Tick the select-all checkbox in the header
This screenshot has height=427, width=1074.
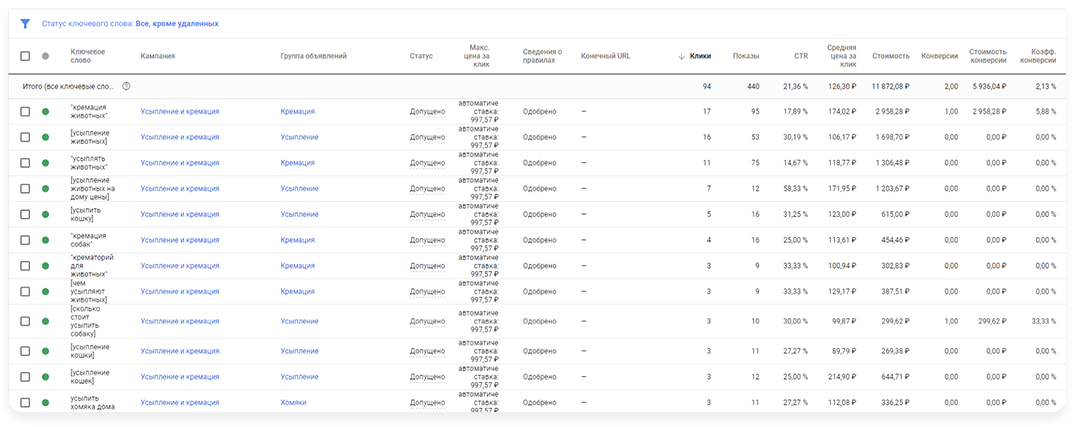[25, 56]
